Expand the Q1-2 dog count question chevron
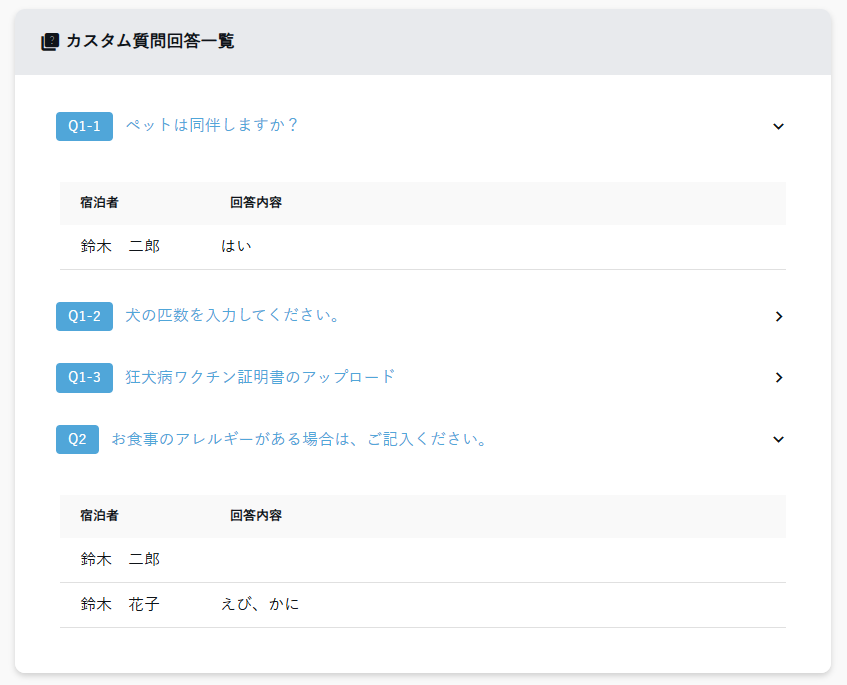 (x=778, y=316)
